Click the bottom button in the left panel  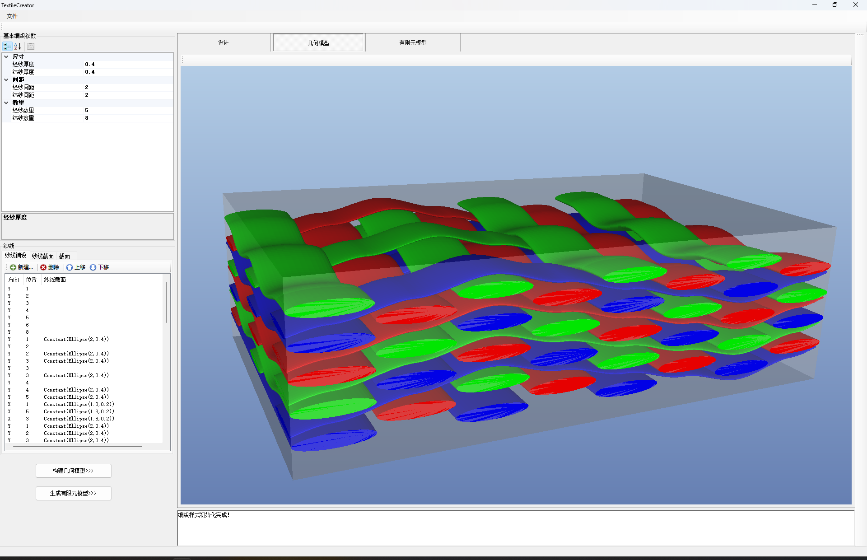(73, 493)
